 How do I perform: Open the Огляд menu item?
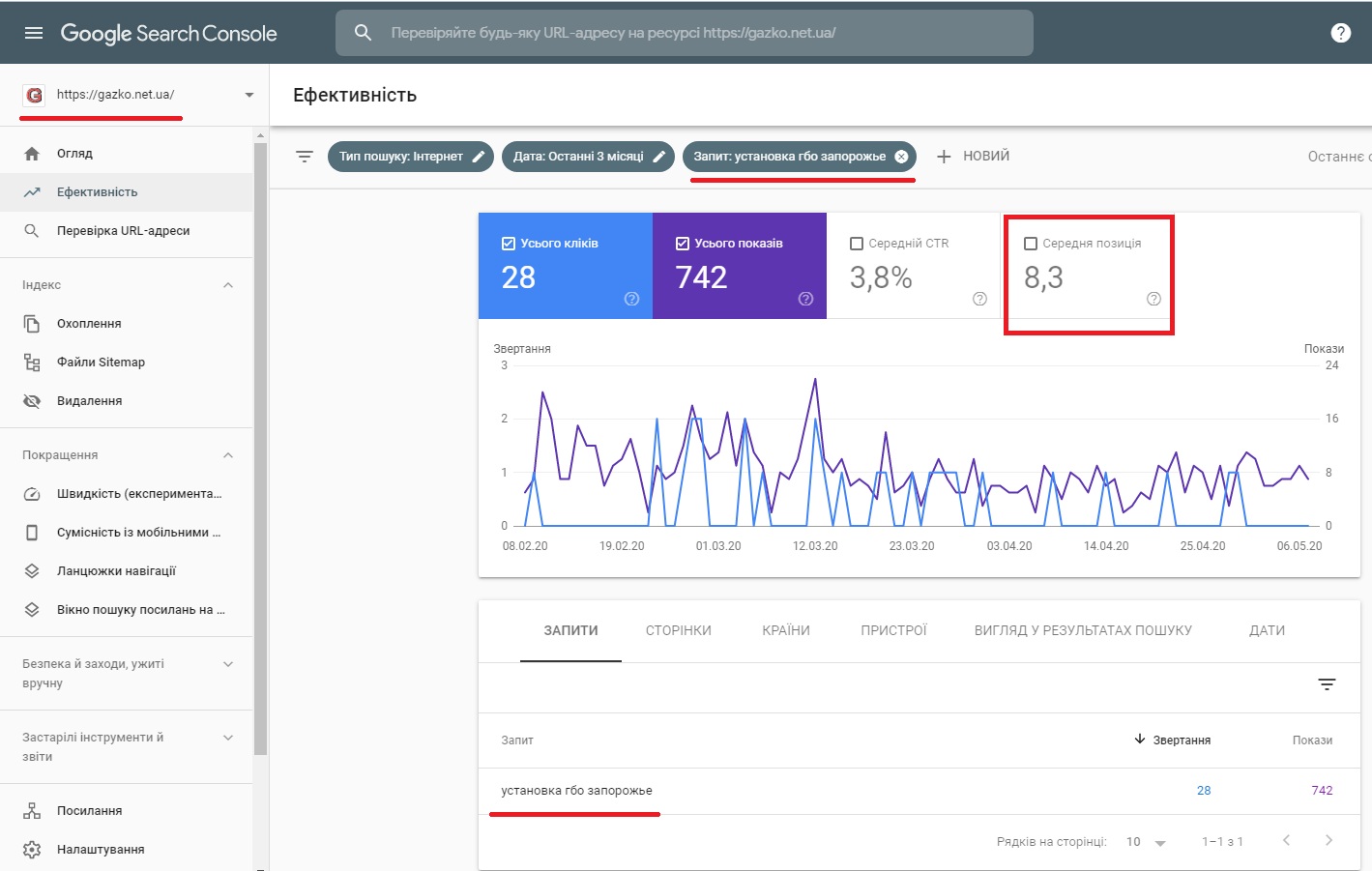click(x=127, y=154)
